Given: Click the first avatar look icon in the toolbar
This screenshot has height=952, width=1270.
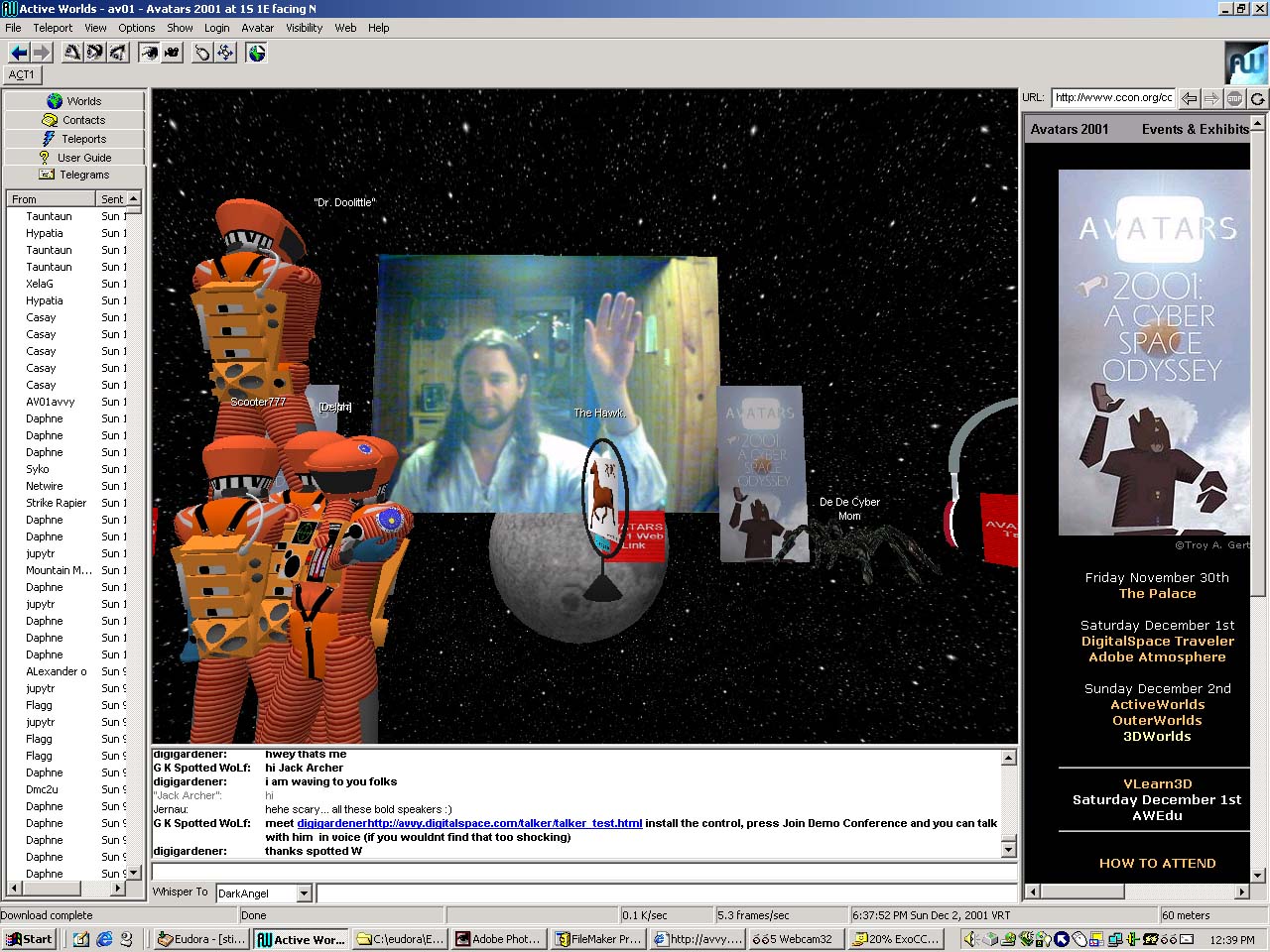Looking at the screenshot, I should [x=71, y=53].
